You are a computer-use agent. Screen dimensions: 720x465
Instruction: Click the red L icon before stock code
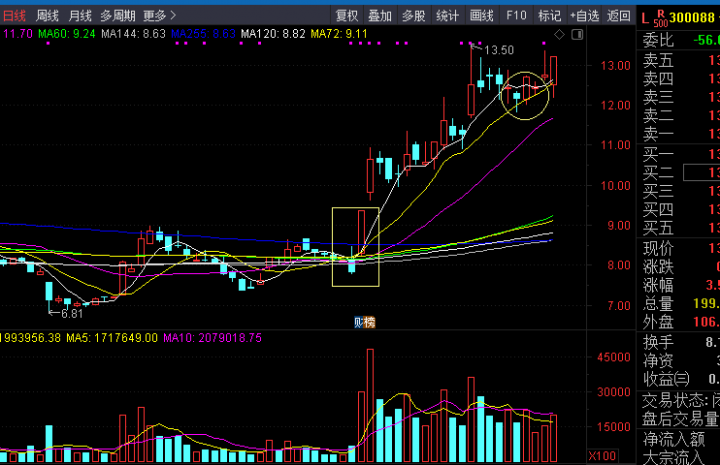[x=644, y=17]
